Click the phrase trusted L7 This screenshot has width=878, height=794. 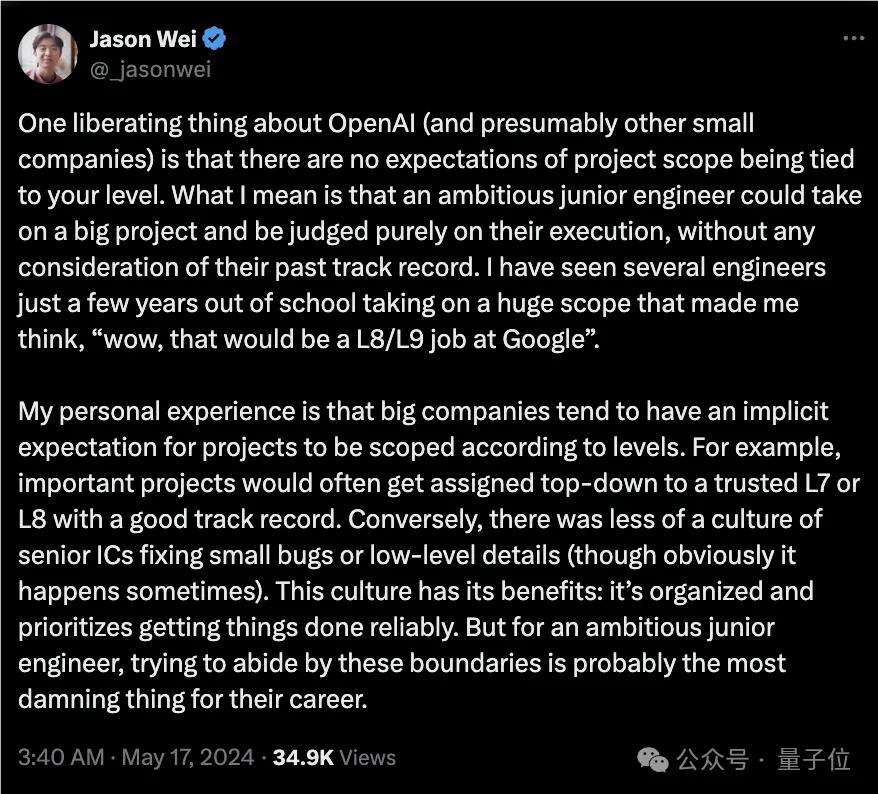tap(775, 484)
